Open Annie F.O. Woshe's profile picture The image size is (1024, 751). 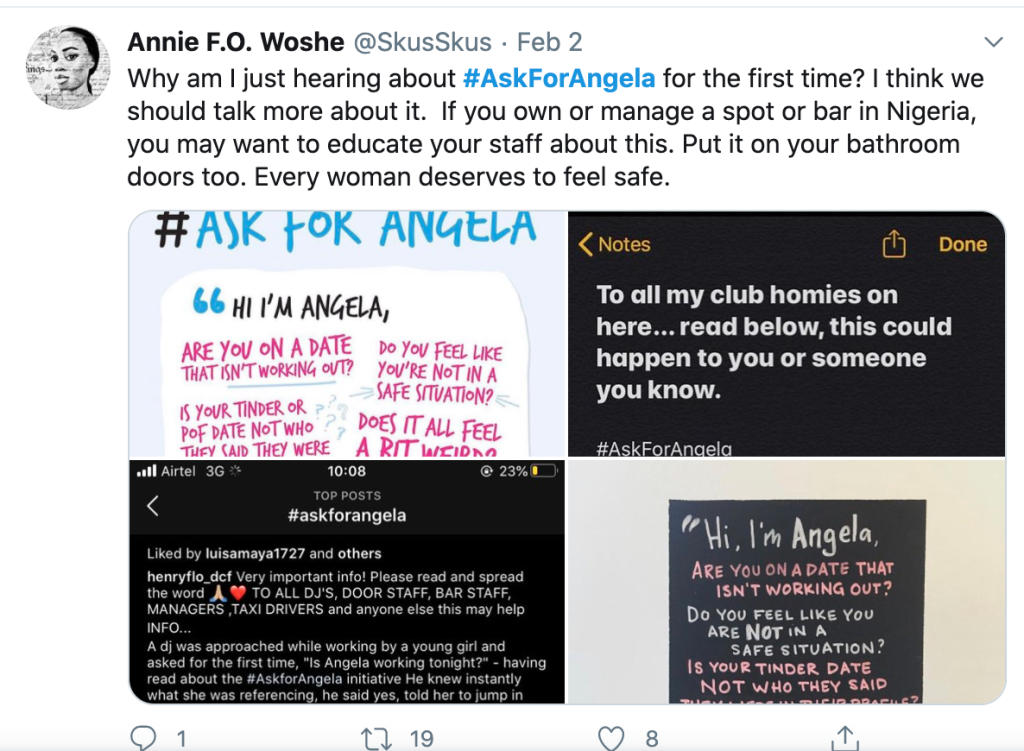pyautogui.click(x=67, y=67)
